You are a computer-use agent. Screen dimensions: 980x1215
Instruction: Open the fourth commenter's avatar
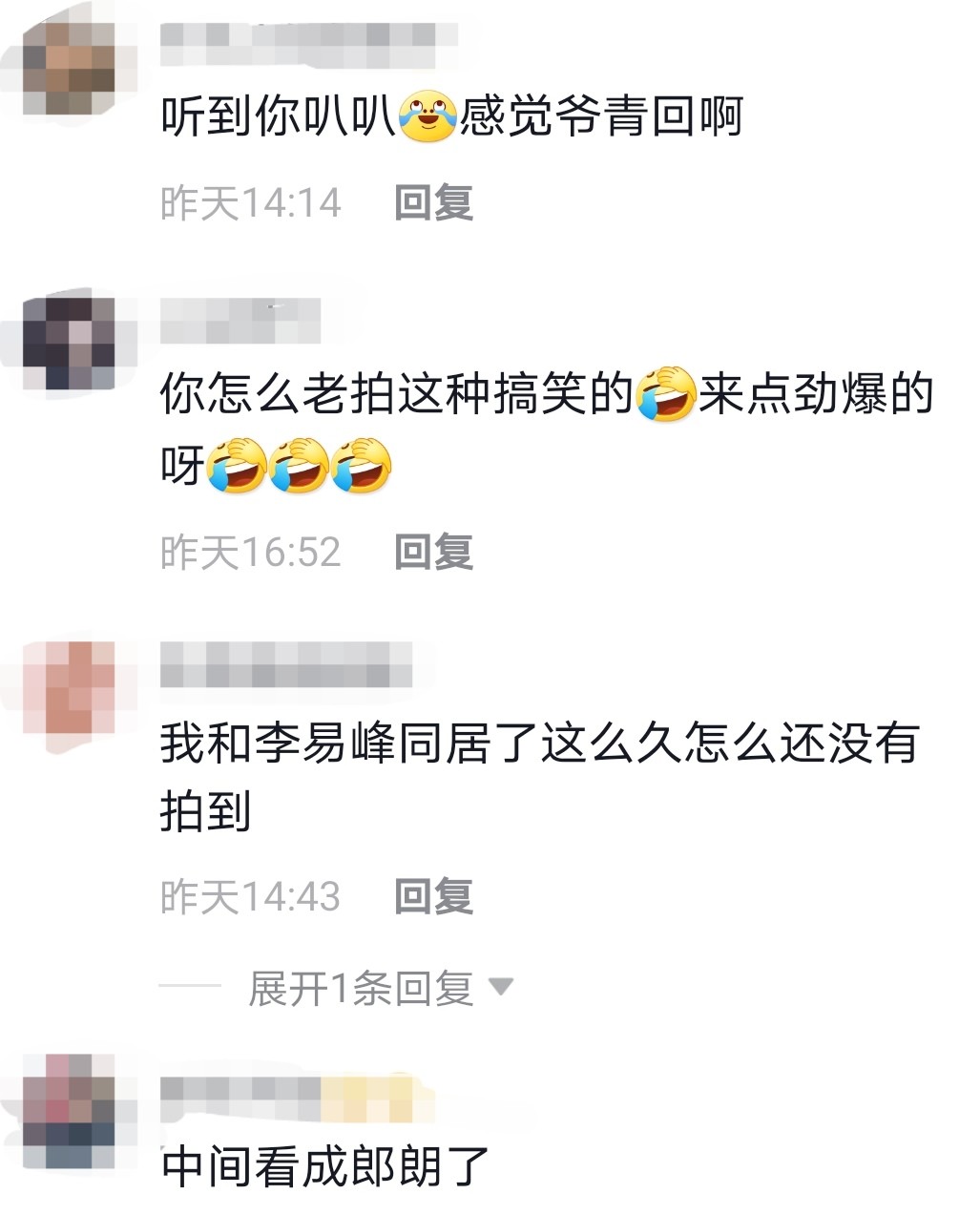pyautogui.click(x=69, y=1110)
